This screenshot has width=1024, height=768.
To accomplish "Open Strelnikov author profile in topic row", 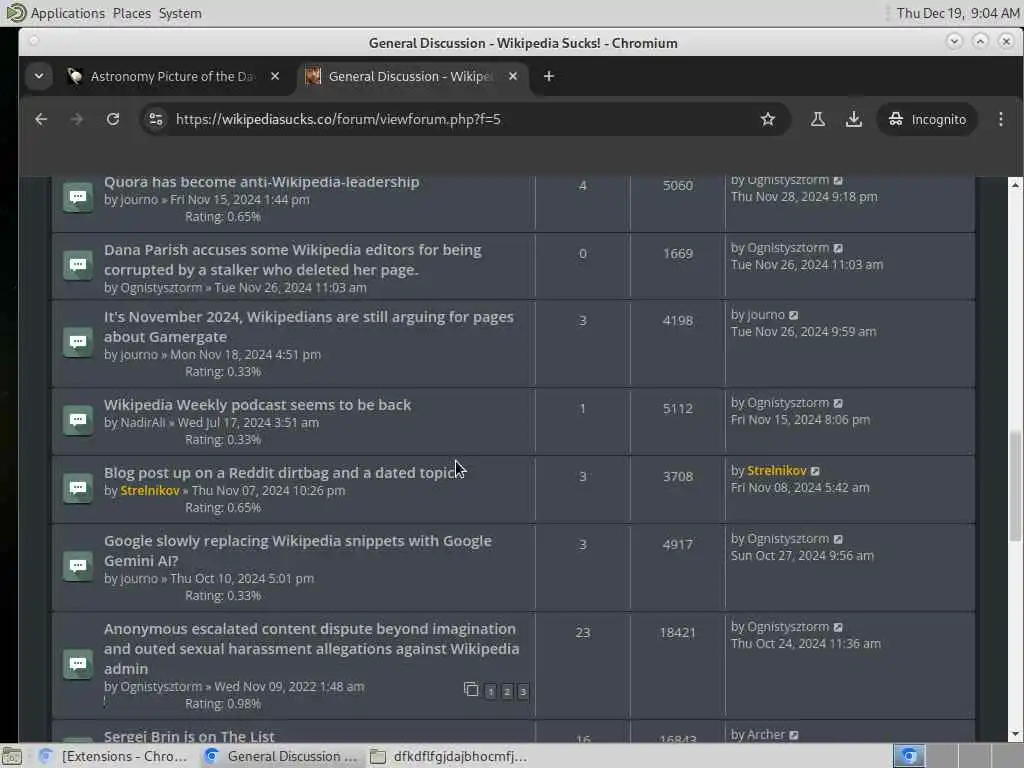I will click(x=150, y=490).
